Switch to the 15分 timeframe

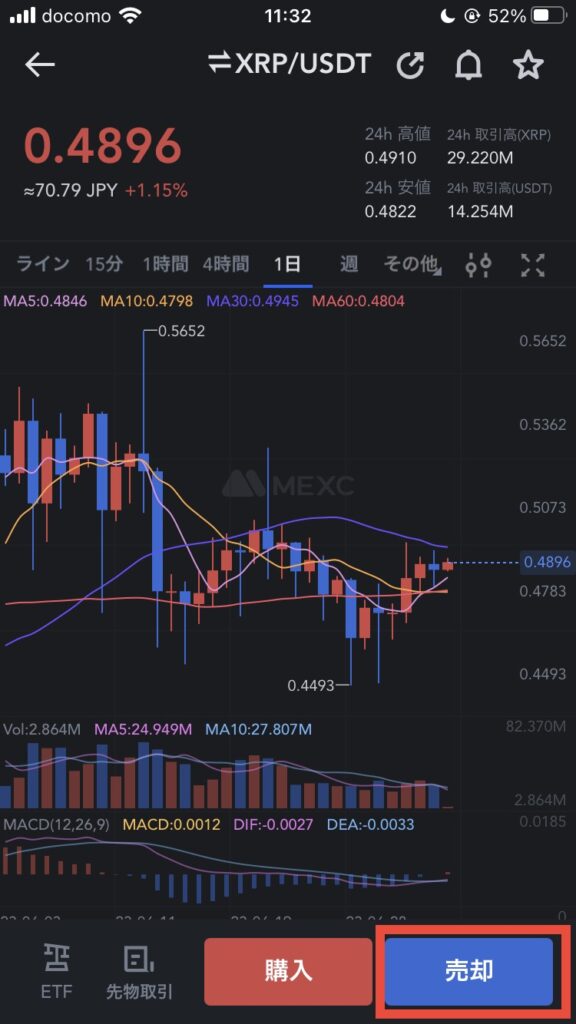click(104, 264)
